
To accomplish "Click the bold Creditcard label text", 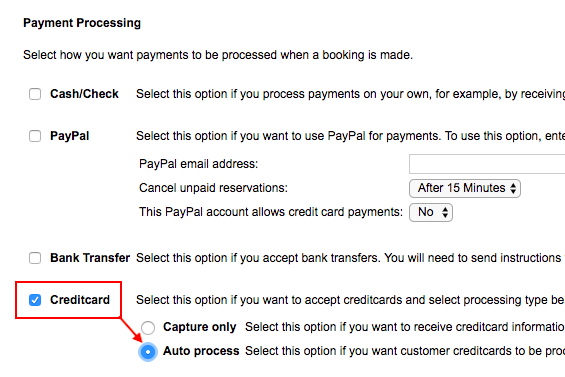I will [x=80, y=300].
